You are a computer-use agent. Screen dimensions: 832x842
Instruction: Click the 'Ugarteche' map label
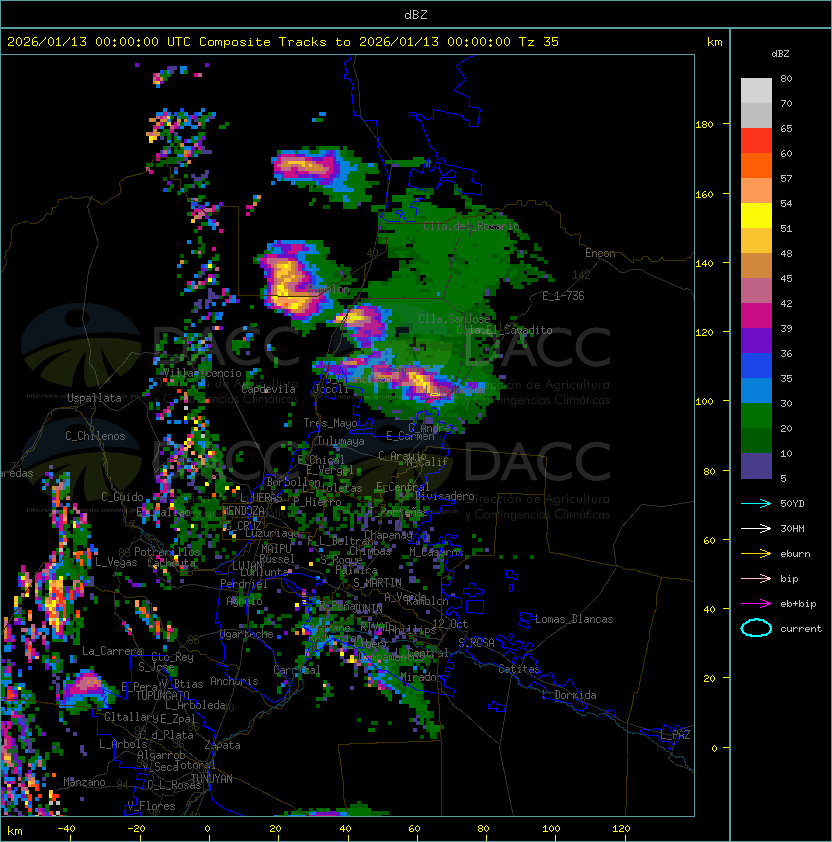click(x=247, y=635)
